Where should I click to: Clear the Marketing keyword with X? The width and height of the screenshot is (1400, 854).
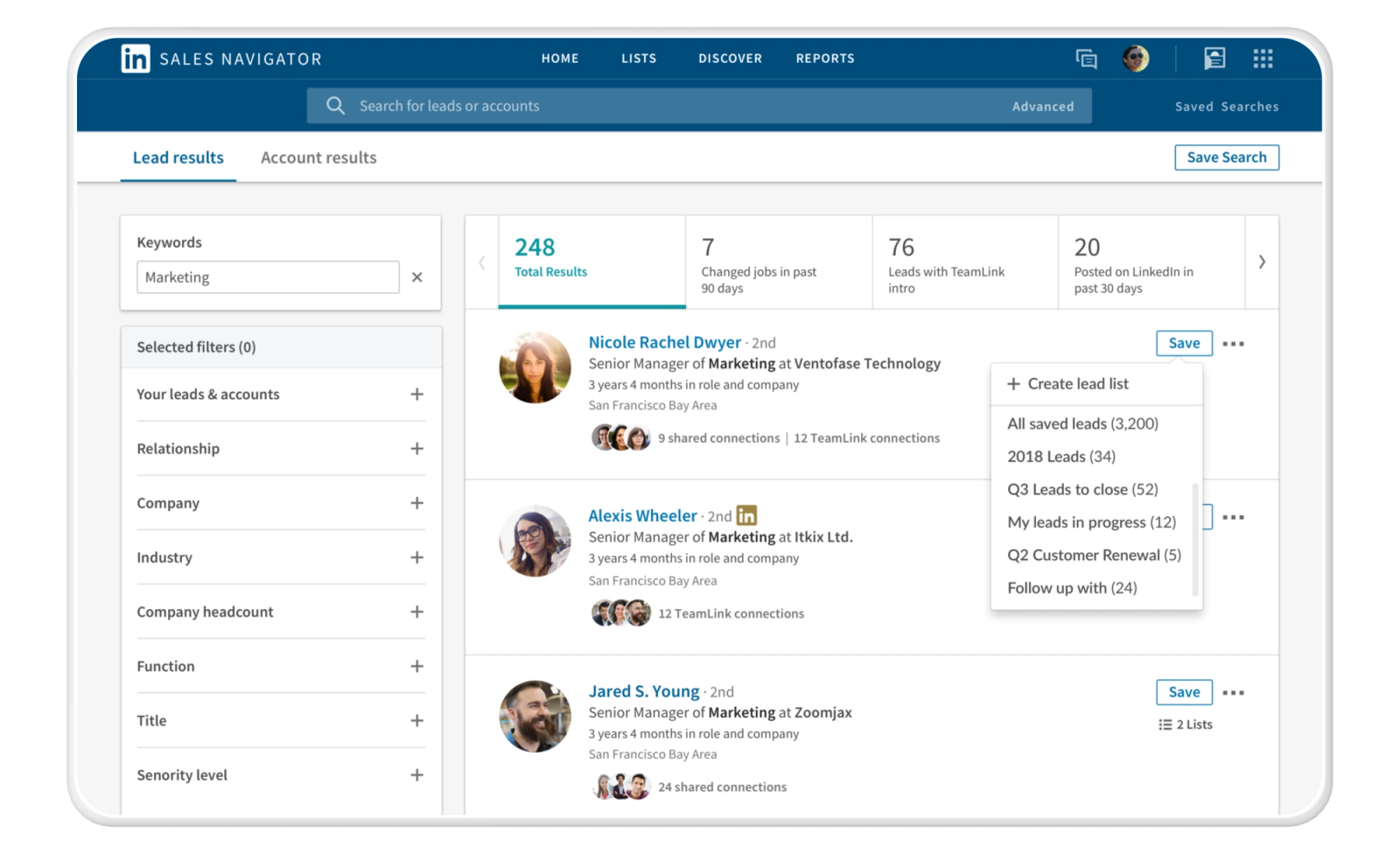pyautogui.click(x=417, y=277)
